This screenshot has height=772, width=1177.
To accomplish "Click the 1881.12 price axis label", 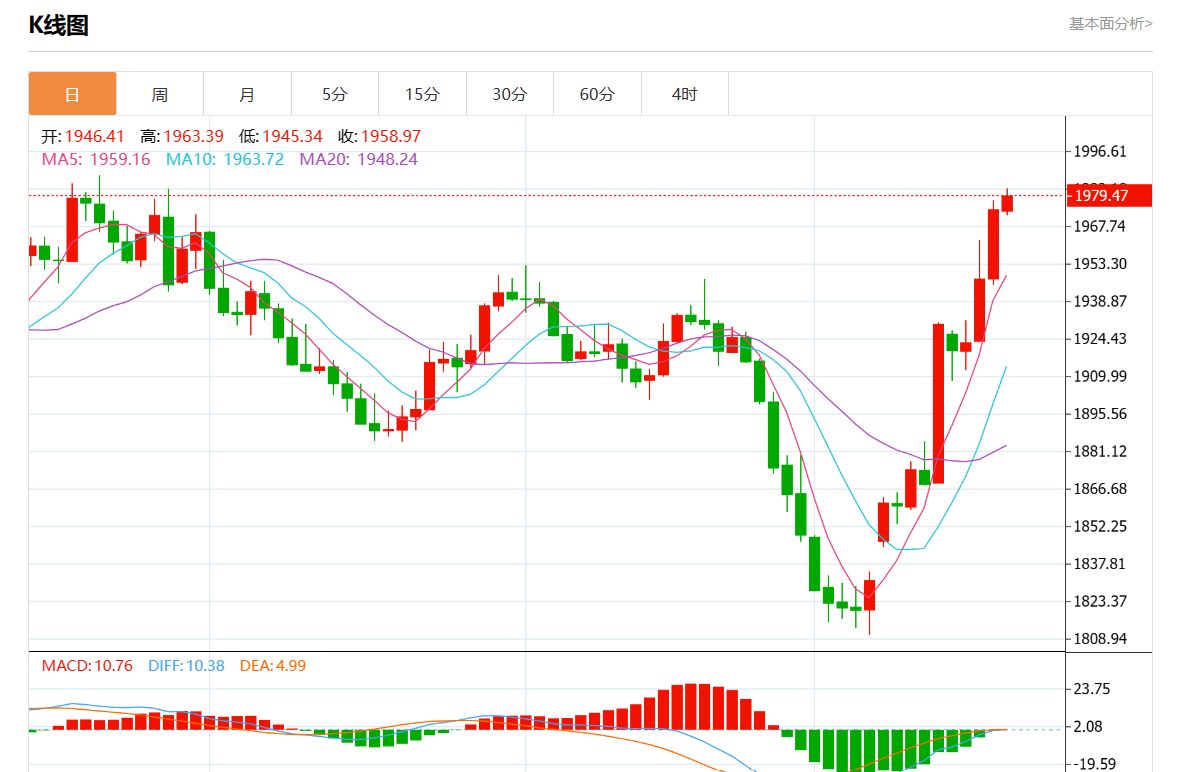I will point(1100,451).
